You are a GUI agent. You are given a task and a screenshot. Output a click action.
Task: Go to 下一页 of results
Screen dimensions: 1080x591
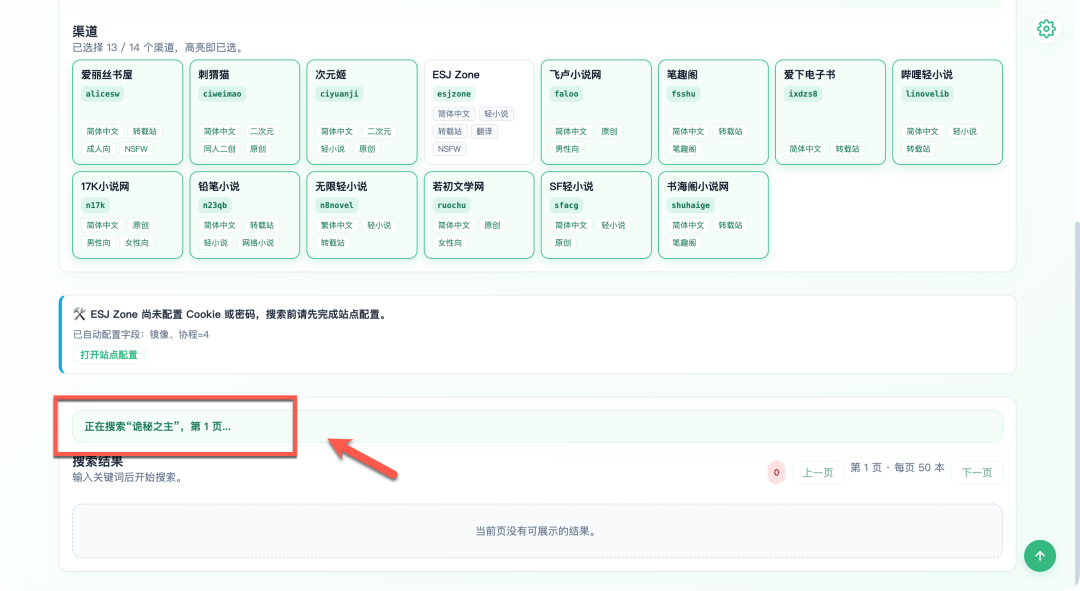975,473
